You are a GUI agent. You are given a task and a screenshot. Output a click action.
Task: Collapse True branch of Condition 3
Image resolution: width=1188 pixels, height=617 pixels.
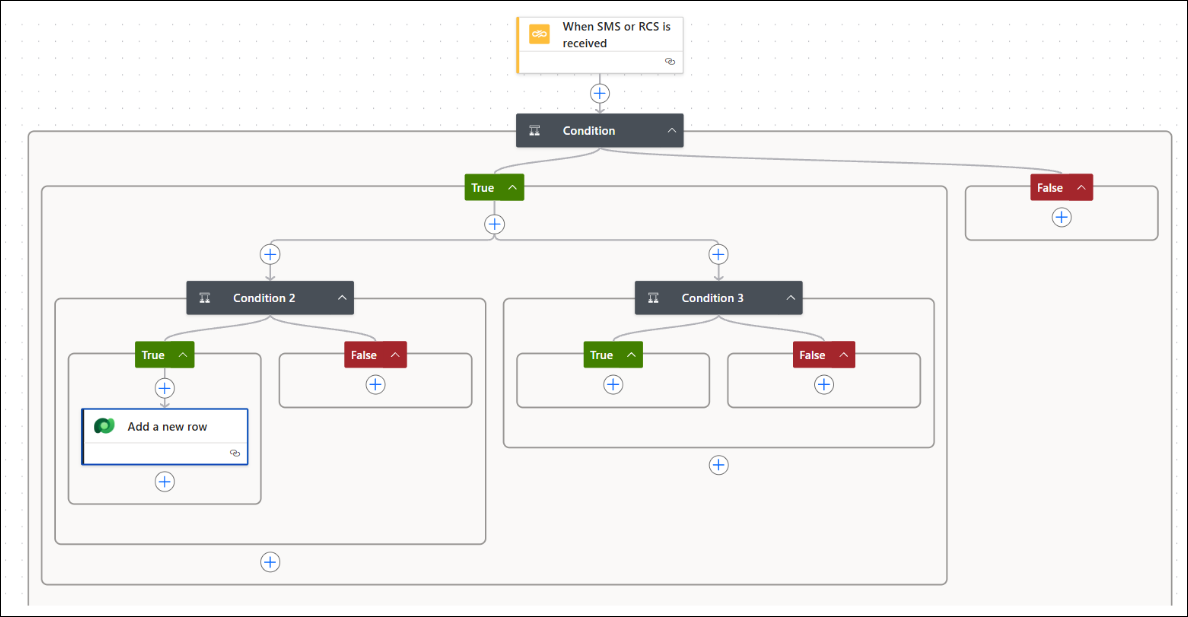631,355
